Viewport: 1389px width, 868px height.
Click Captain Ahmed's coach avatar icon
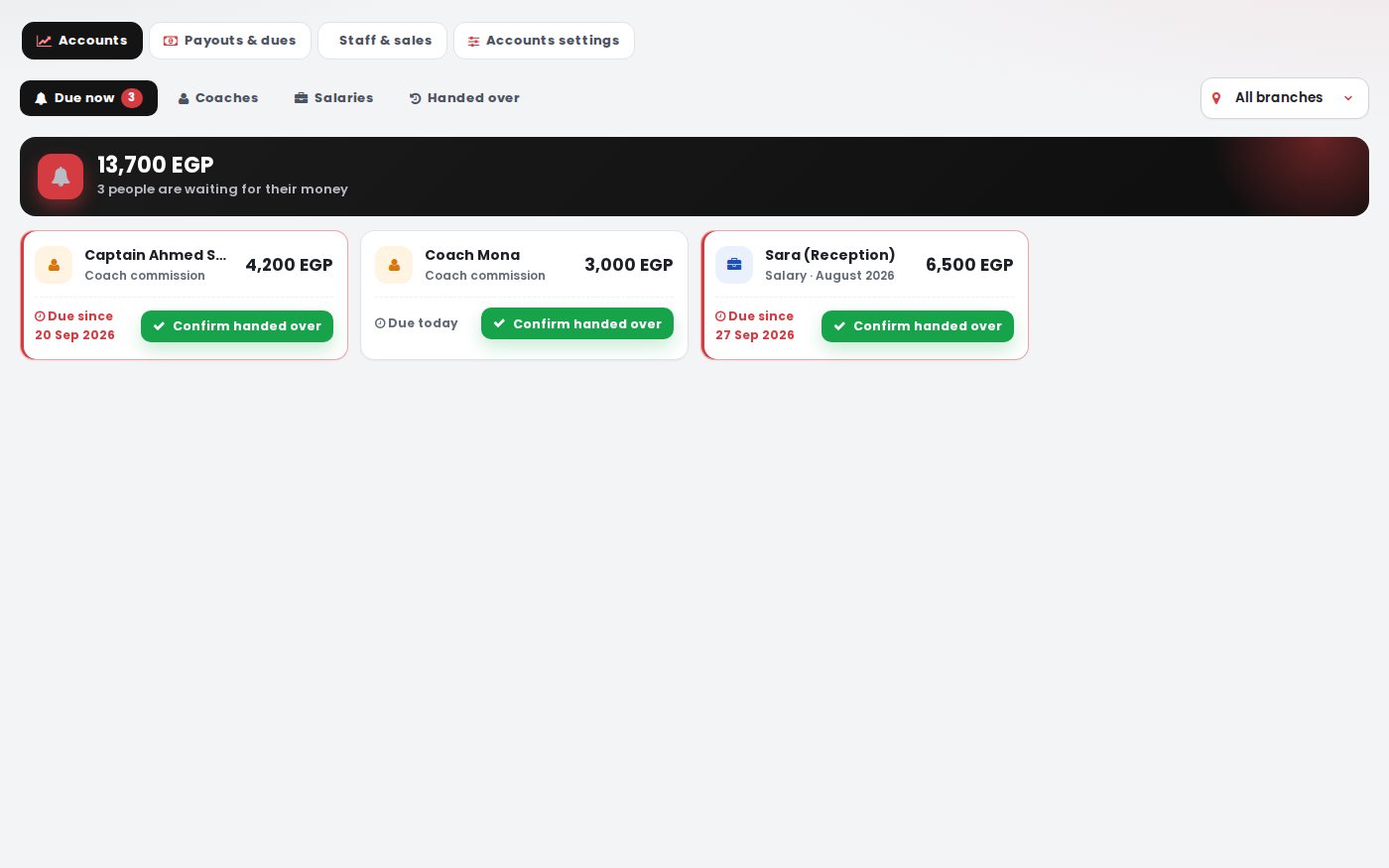[x=54, y=265]
